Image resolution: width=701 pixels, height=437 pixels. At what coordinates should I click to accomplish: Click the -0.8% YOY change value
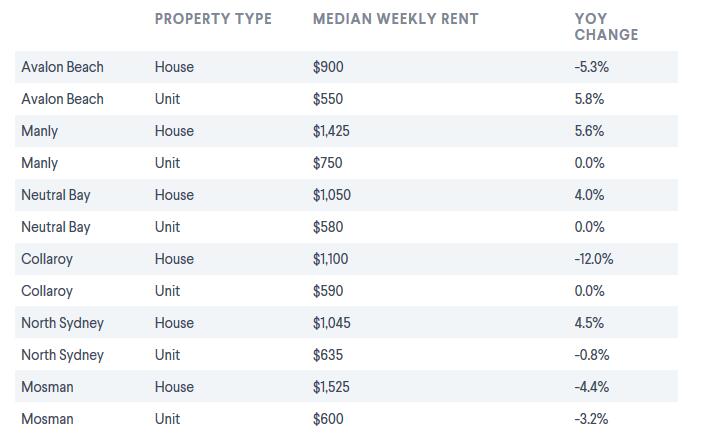(x=592, y=355)
